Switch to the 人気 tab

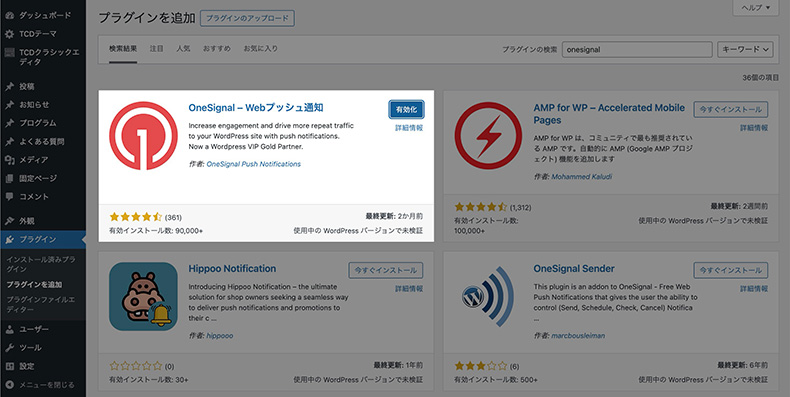pos(183,49)
